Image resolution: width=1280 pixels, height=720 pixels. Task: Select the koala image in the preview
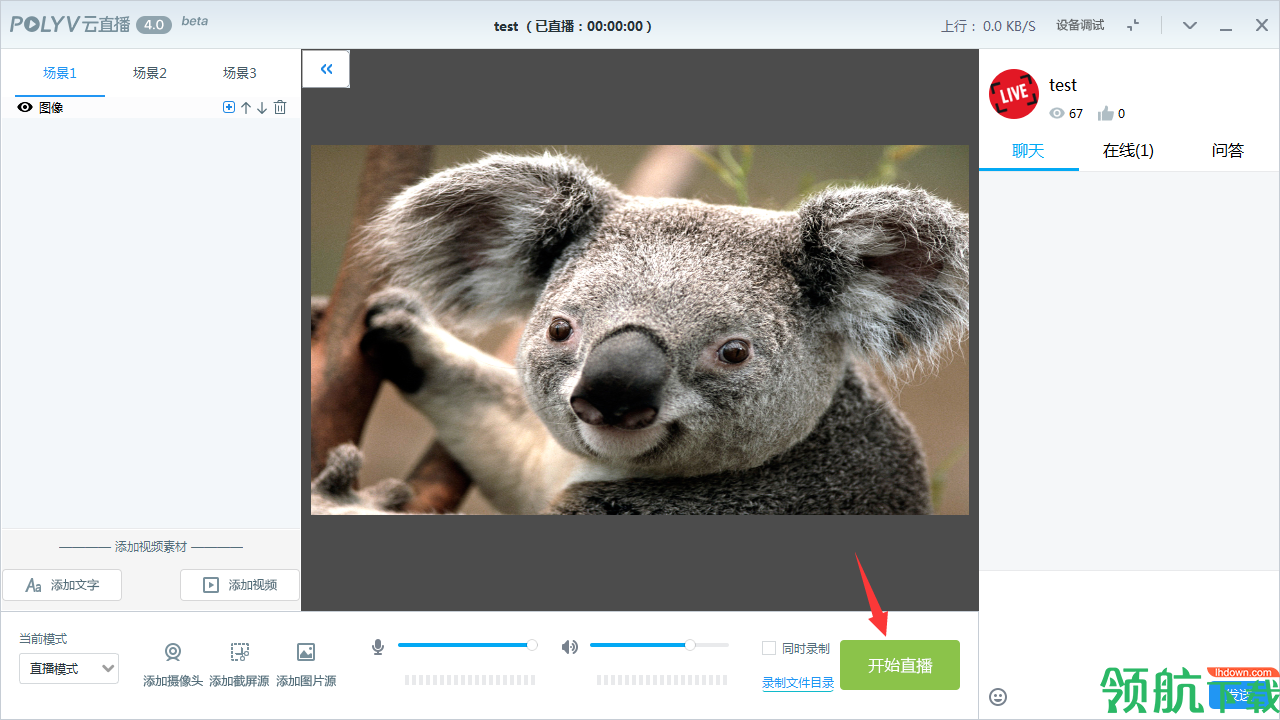(640, 330)
